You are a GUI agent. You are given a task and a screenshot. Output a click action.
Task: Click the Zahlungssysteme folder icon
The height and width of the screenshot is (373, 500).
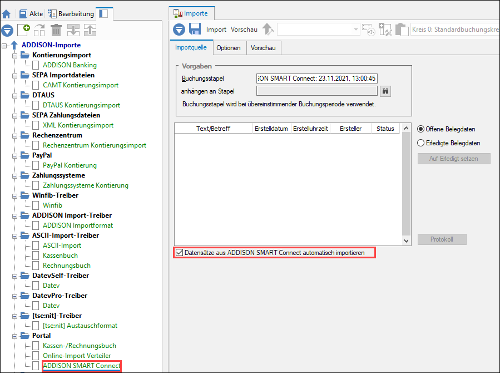[25, 175]
